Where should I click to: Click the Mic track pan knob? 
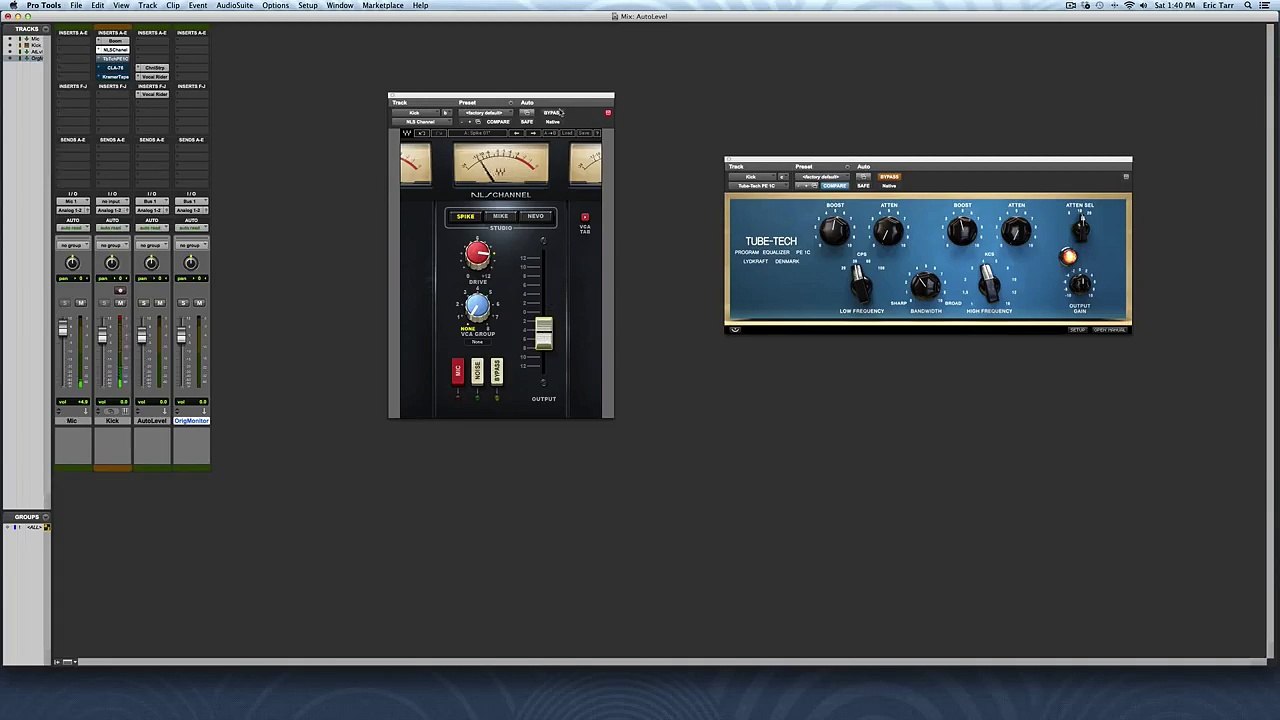point(72,263)
